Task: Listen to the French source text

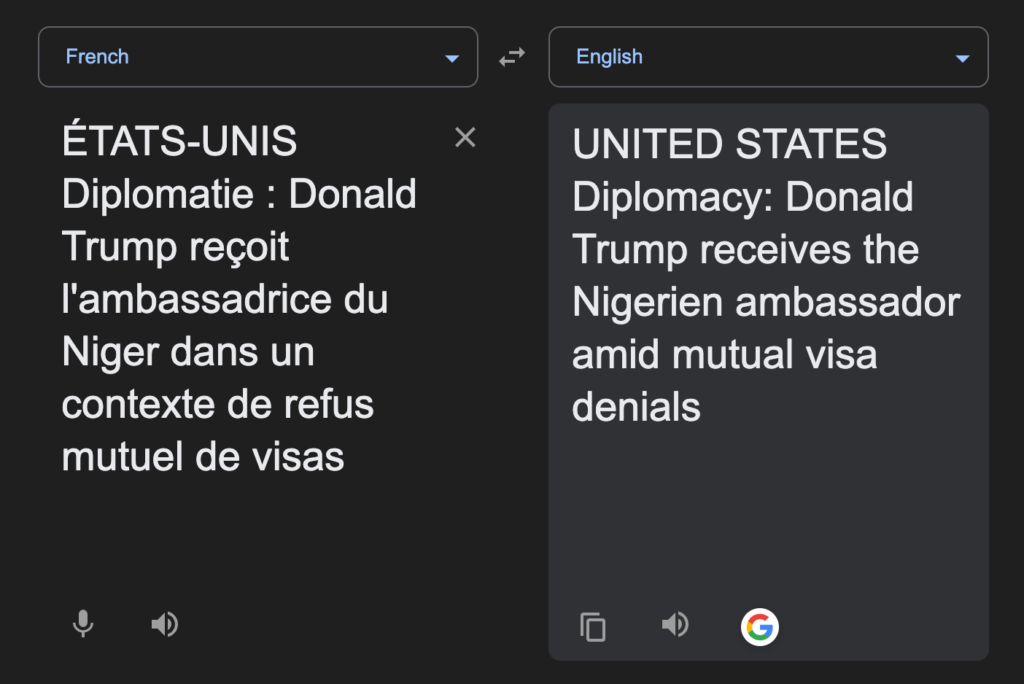Action: click(164, 625)
